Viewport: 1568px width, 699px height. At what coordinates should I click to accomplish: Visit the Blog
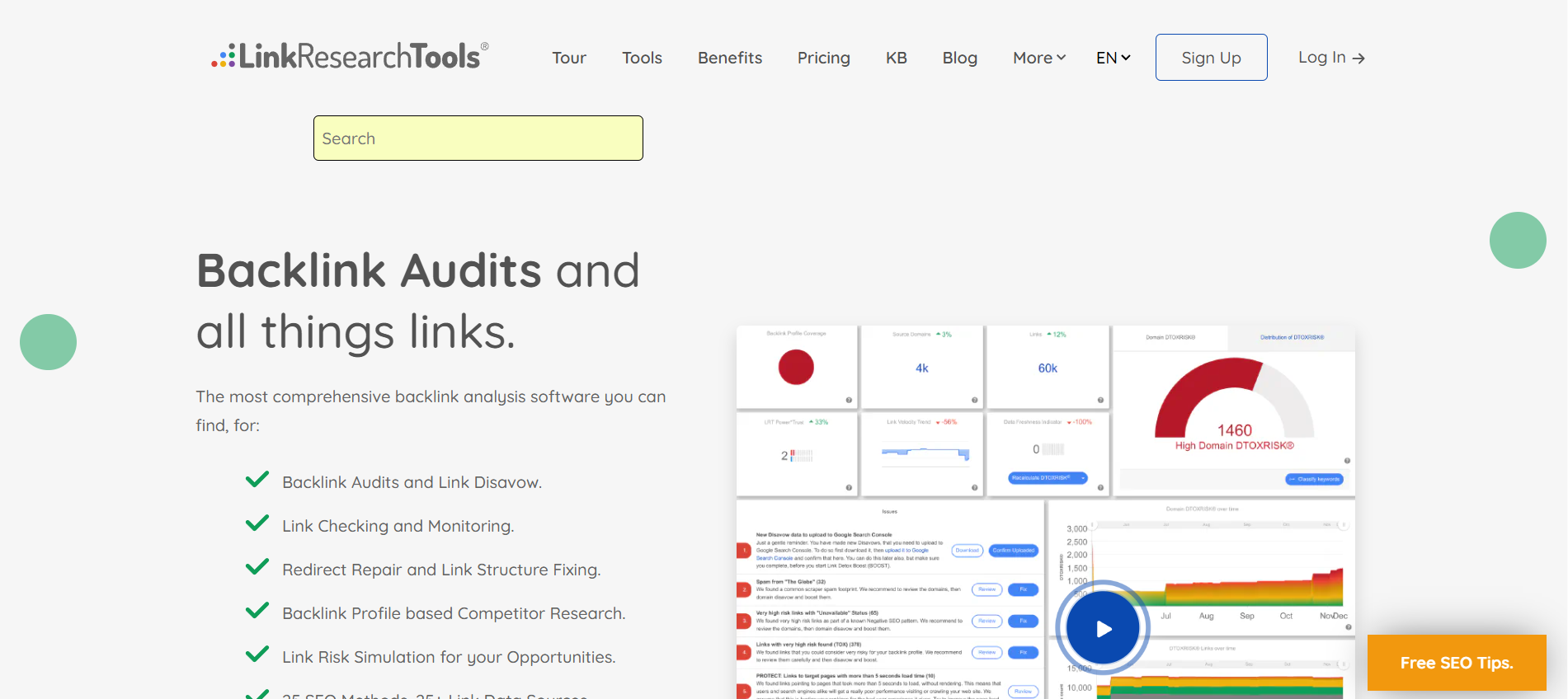click(960, 58)
